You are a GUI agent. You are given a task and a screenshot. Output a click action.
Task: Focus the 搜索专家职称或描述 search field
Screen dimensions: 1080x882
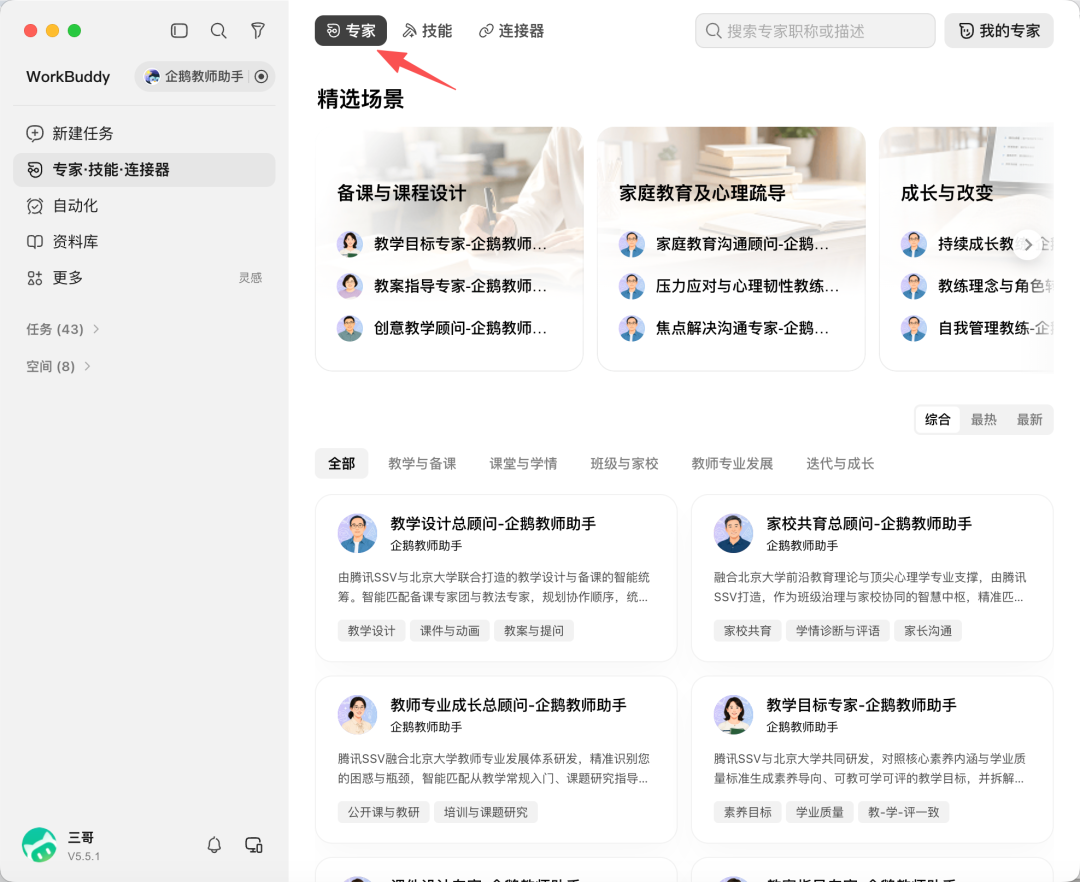(x=816, y=30)
